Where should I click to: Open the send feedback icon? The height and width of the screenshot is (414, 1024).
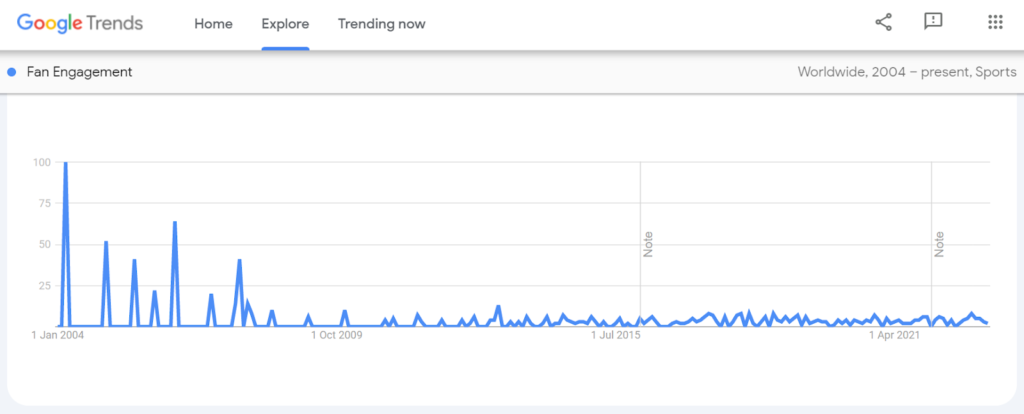[933, 22]
